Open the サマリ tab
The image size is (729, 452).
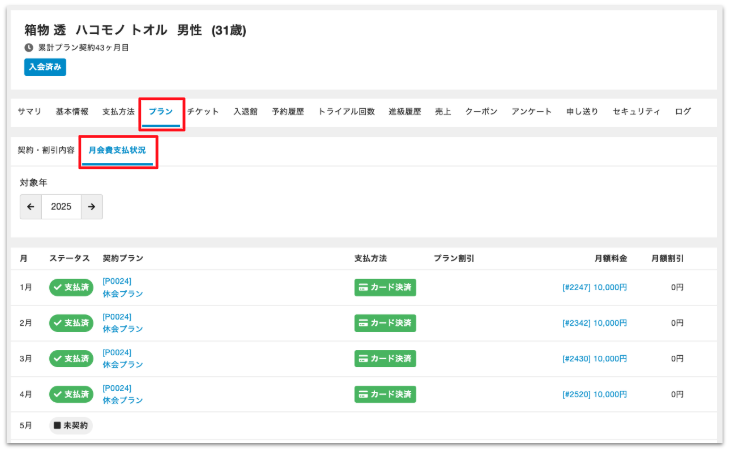[x=30, y=112]
